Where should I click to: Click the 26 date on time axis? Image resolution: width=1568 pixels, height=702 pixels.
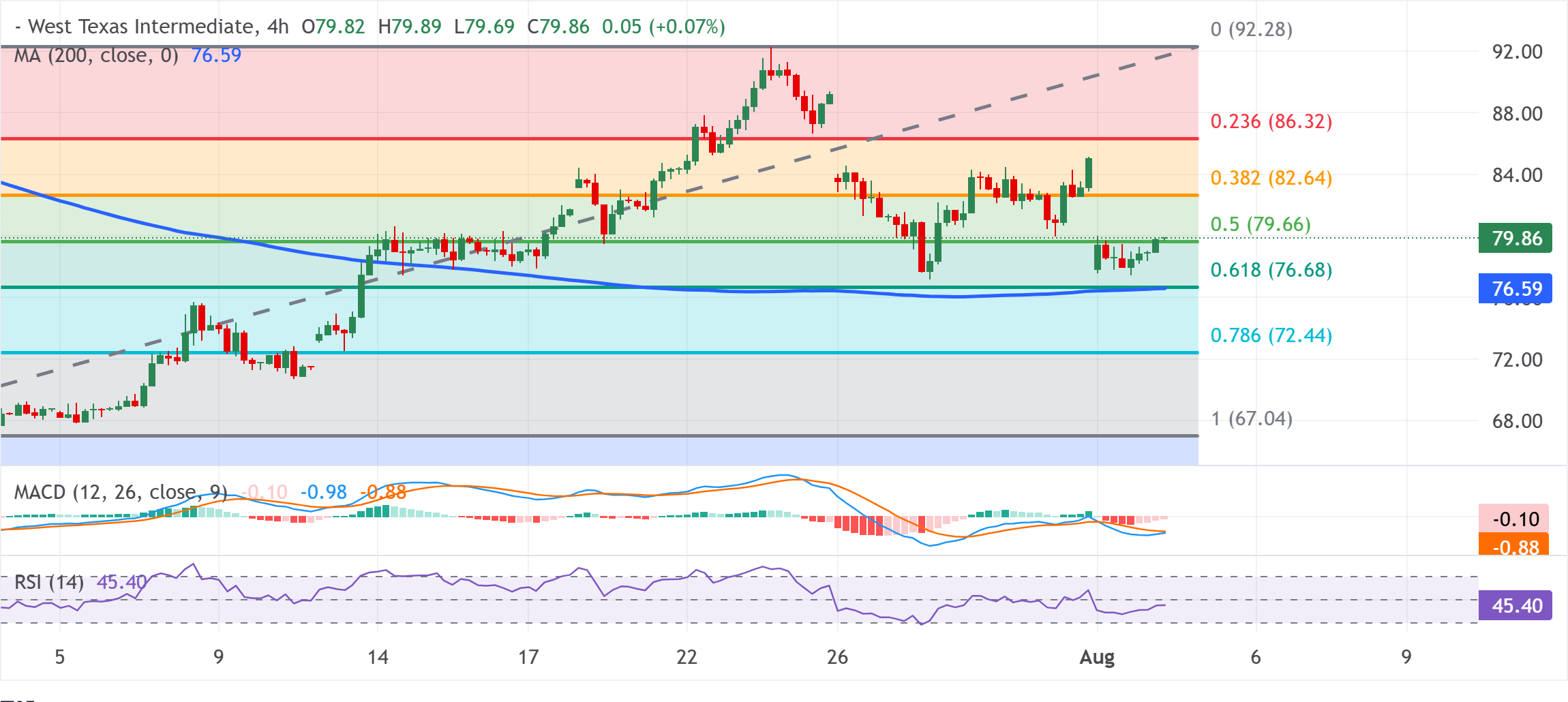(837, 658)
